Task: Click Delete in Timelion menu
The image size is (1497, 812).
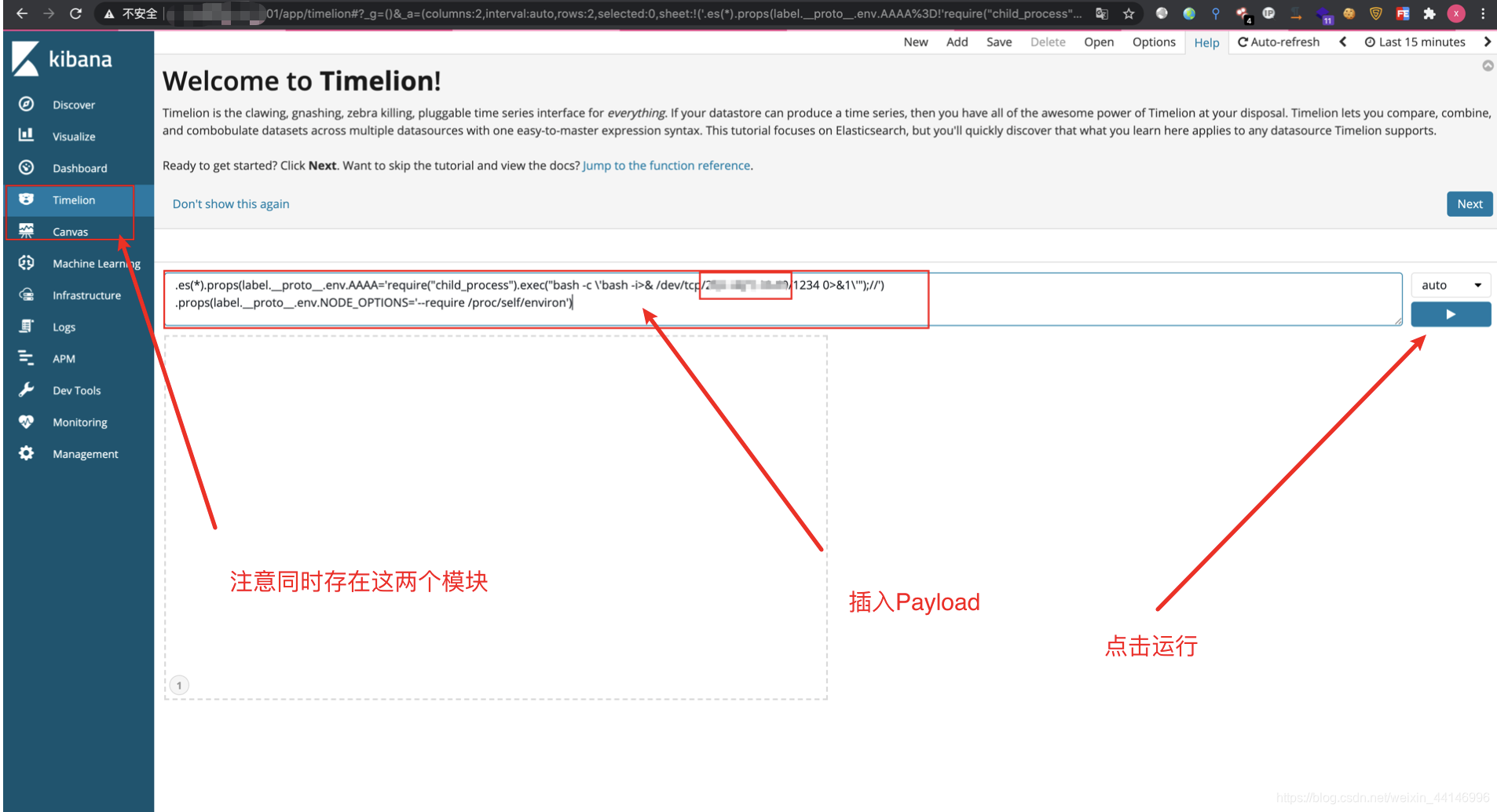Action: [1048, 42]
